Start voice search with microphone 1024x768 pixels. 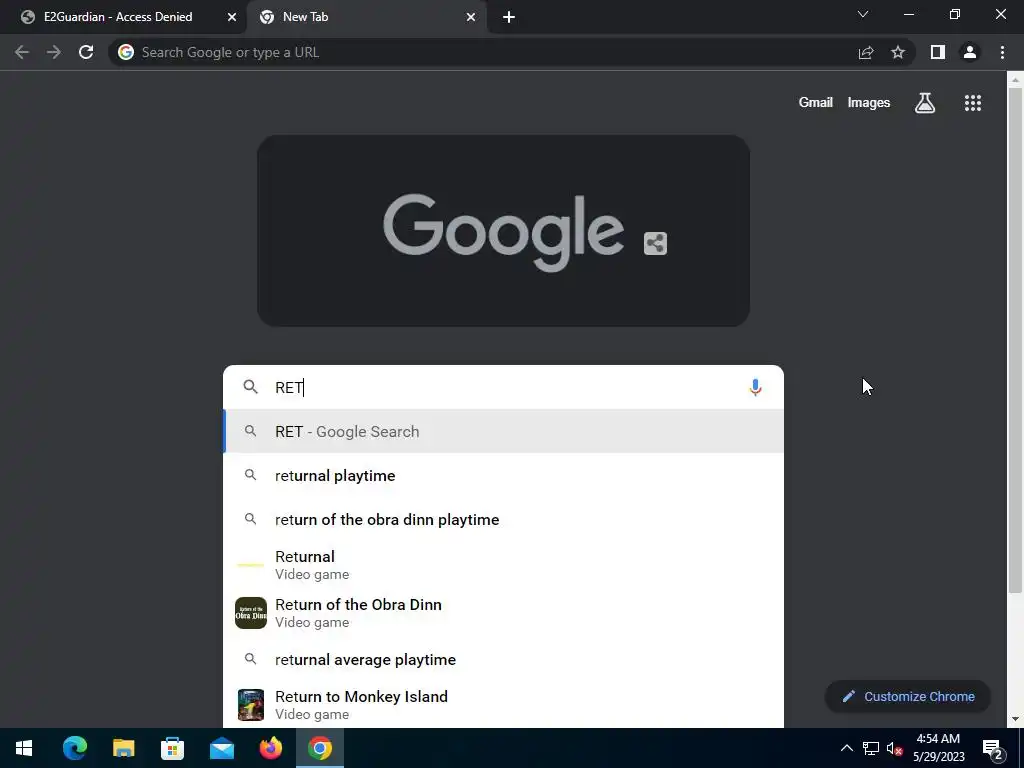[755, 387]
